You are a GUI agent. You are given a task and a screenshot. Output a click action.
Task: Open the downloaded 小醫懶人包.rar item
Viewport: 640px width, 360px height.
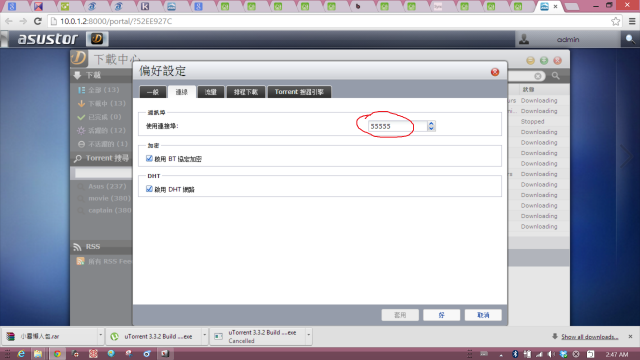(x=50, y=336)
